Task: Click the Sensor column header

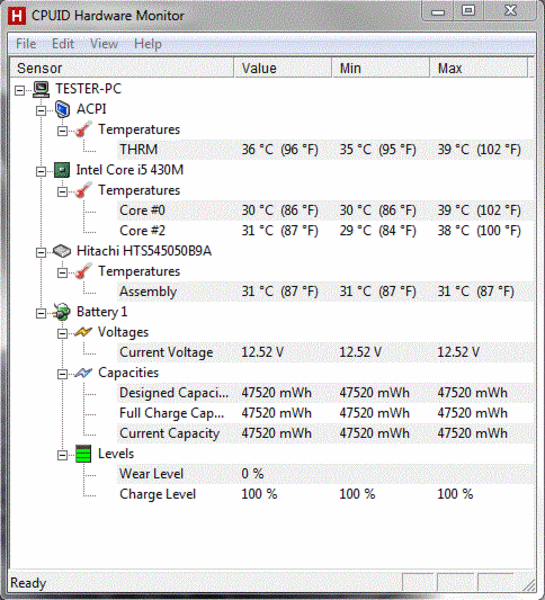Action: tap(122, 68)
